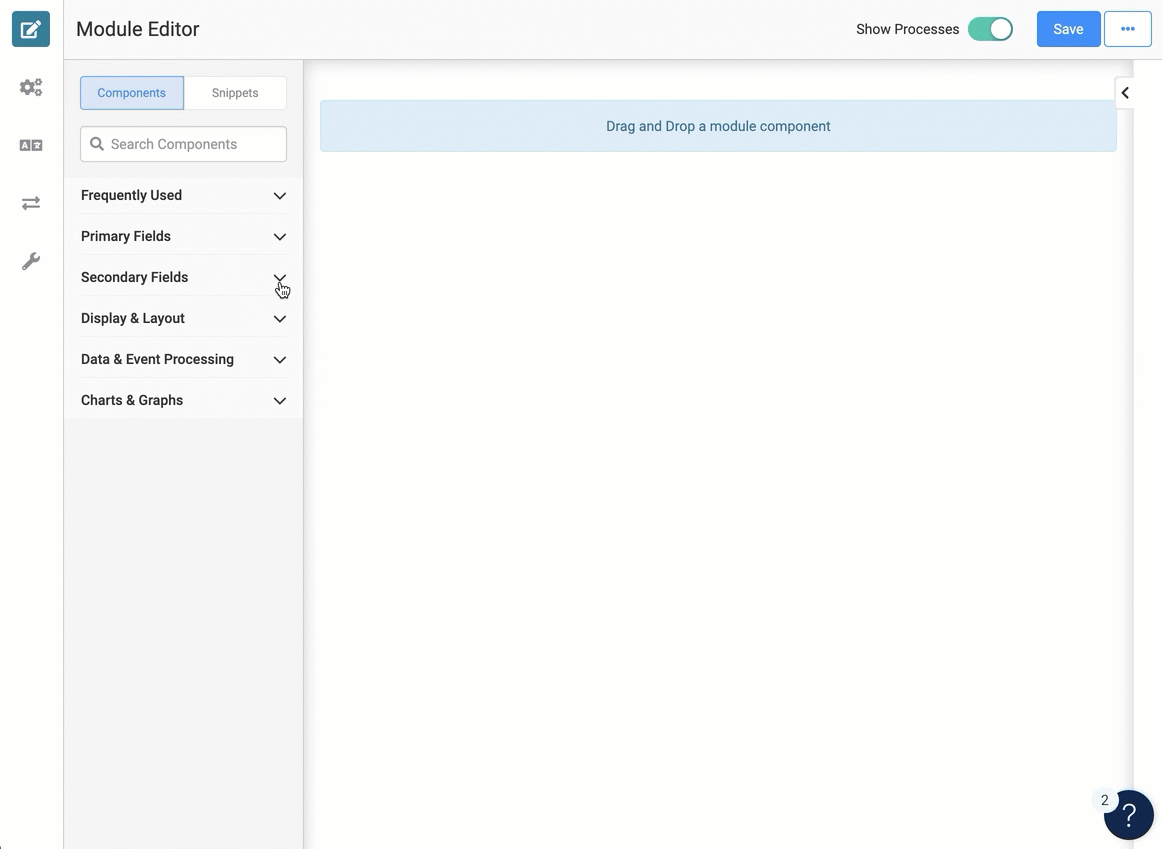Click the search magnifier icon

click(x=97, y=144)
